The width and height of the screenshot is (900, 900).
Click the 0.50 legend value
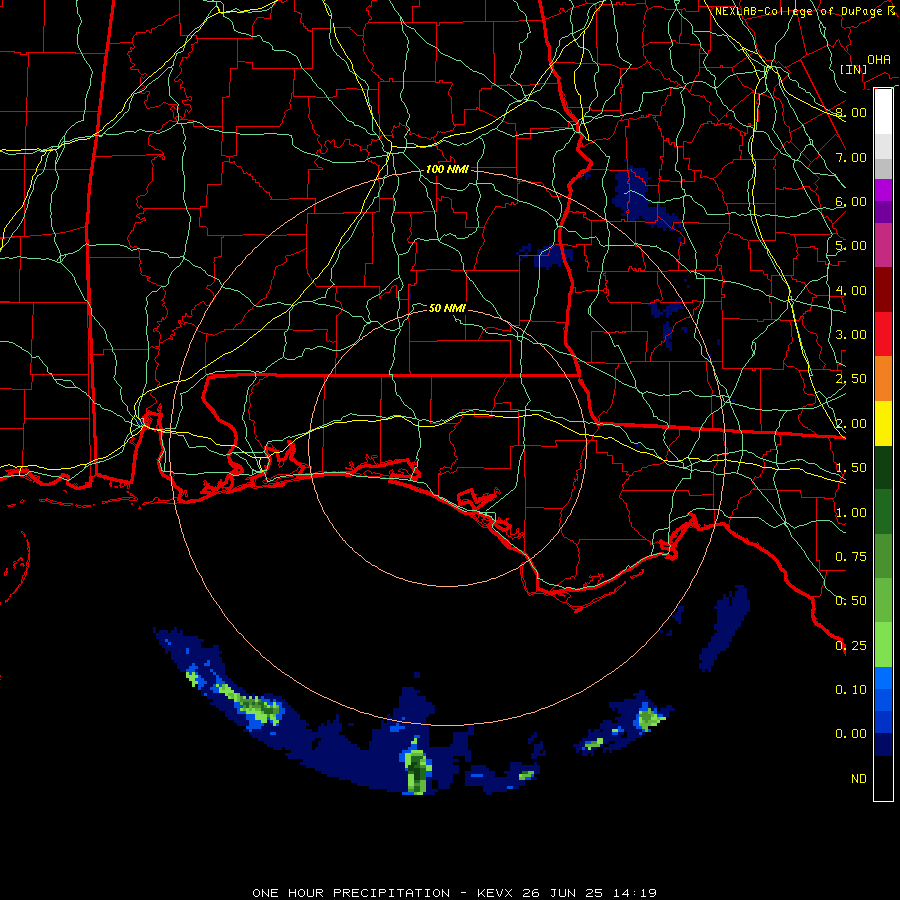point(851,601)
